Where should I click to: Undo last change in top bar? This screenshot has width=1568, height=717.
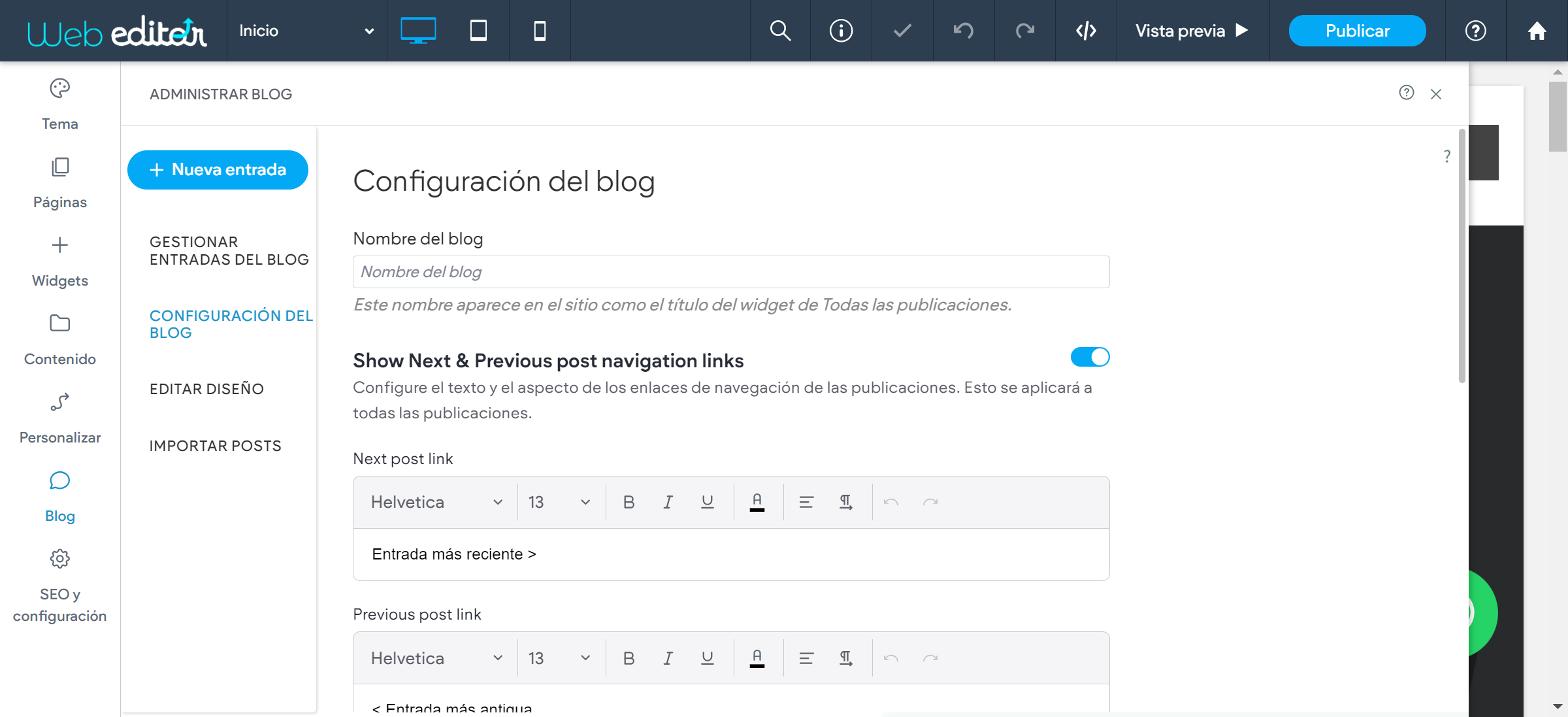964,31
